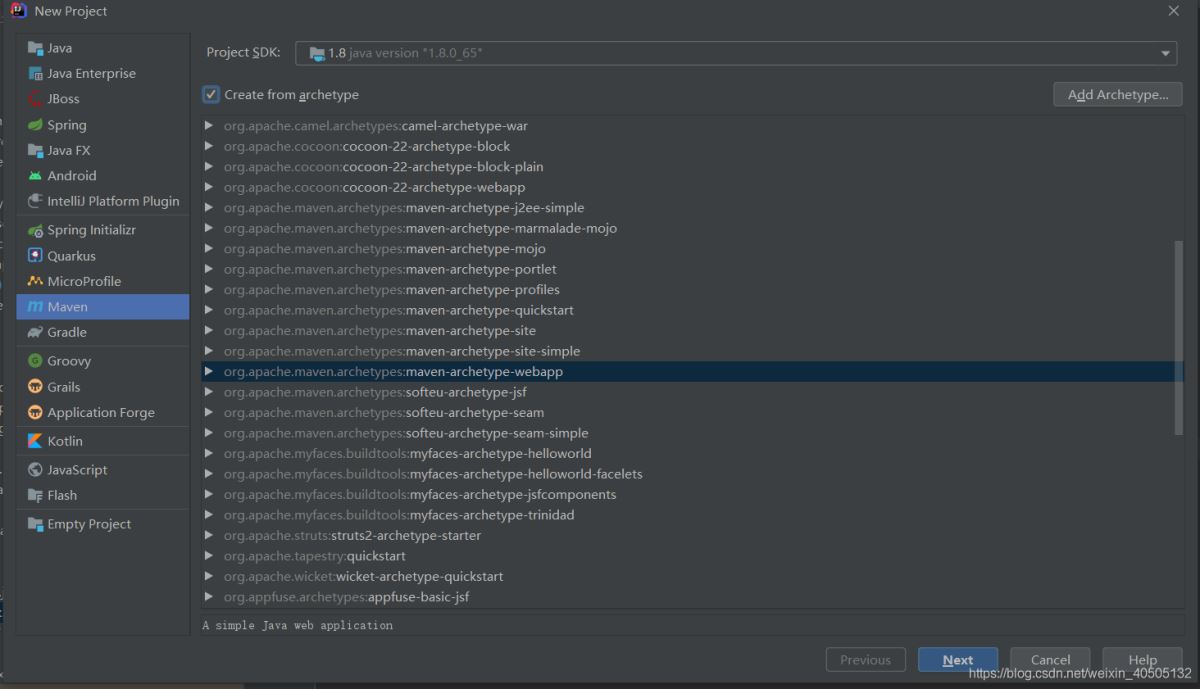Select Android project type
Image resolution: width=1200 pixels, height=689 pixels.
tap(103, 176)
